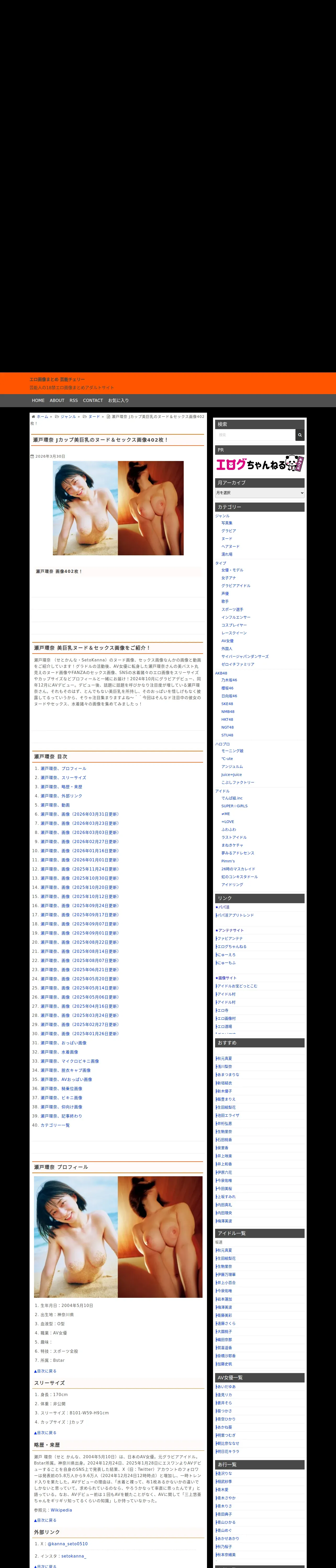Image resolution: width=336 pixels, height=1568 pixels.
Task: Jump to 略歴・来歴 in table of contents
Action: (x=61, y=787)
